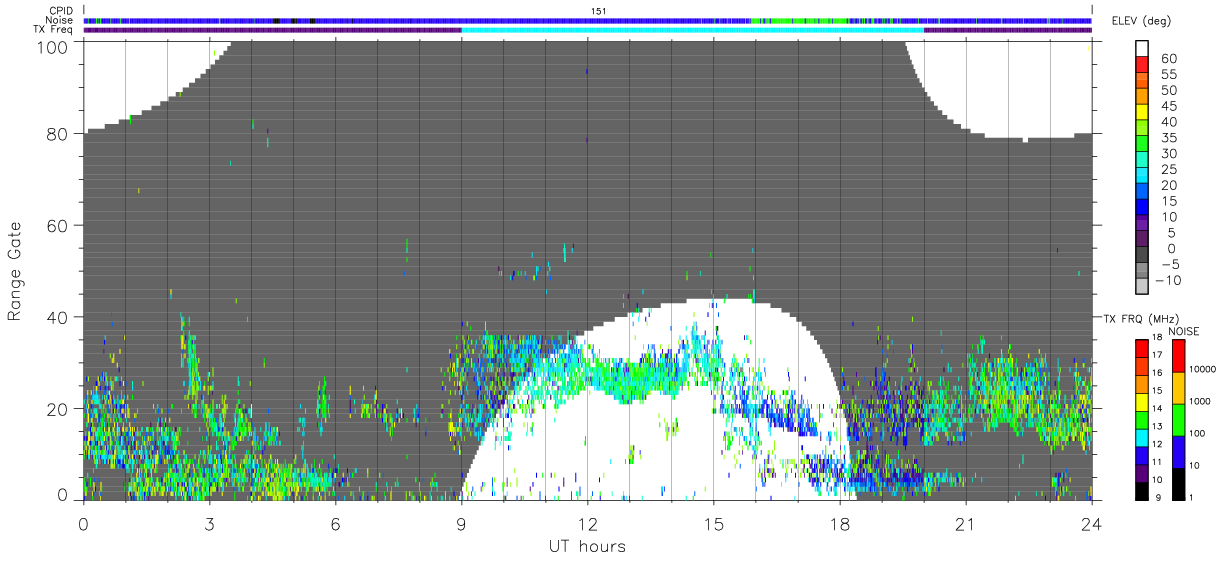Image resolution: width=1228 pixels, height=567 pixels.
Task: Click the 'UT hours' axis label
Action: 587,546
